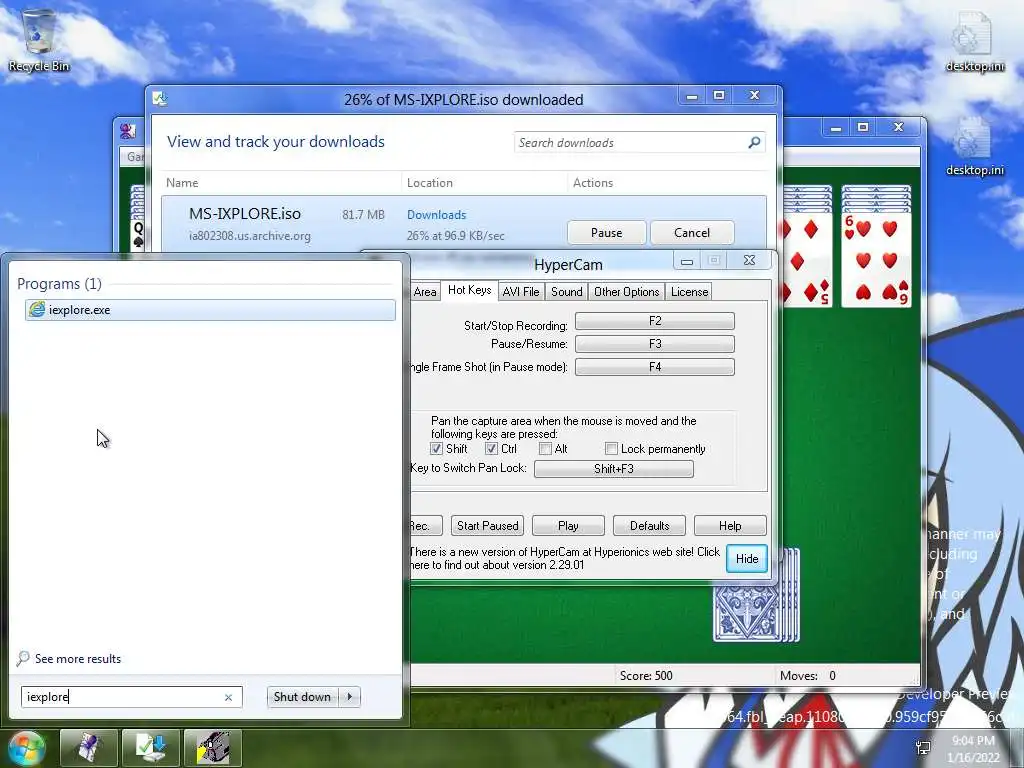
Task: Click the Moves: 0 status text
Action: pos(808,676)
